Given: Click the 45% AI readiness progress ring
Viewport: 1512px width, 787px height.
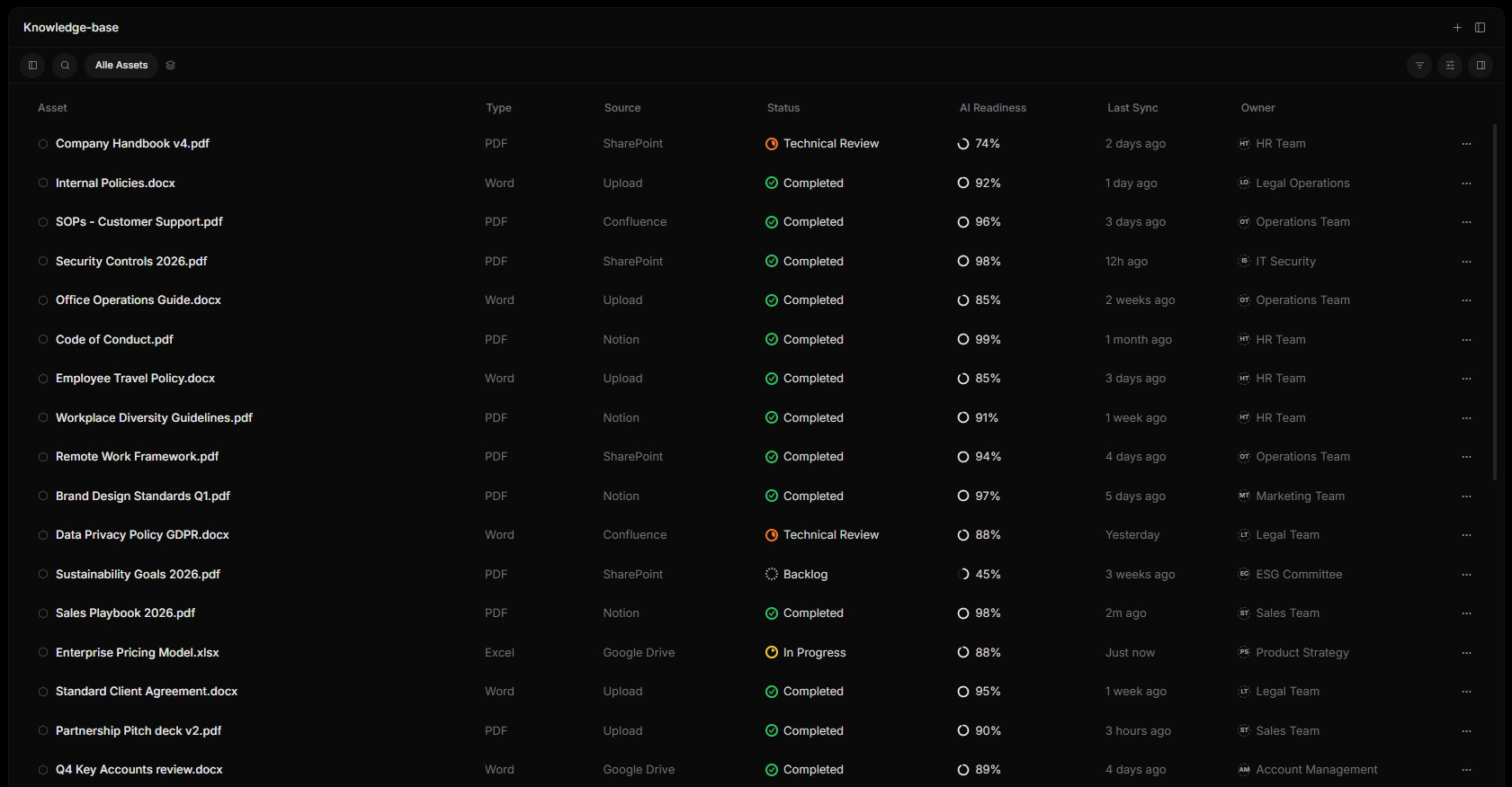Looking at the screenshot, I should (963, 575).
